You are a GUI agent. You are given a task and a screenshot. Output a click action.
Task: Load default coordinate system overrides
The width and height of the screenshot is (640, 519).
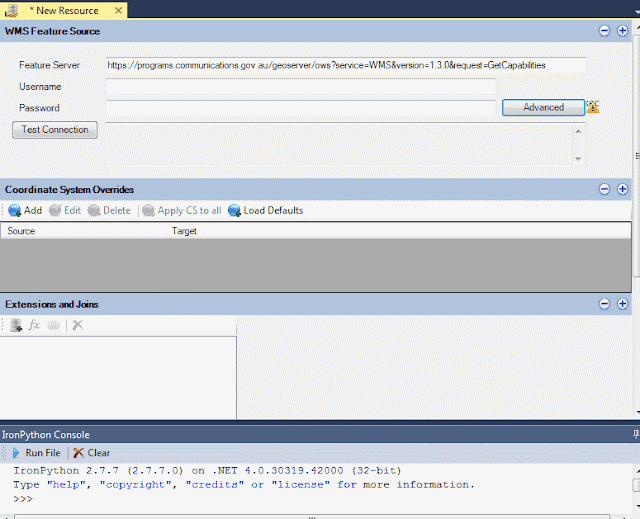click(x=266, y=211)
